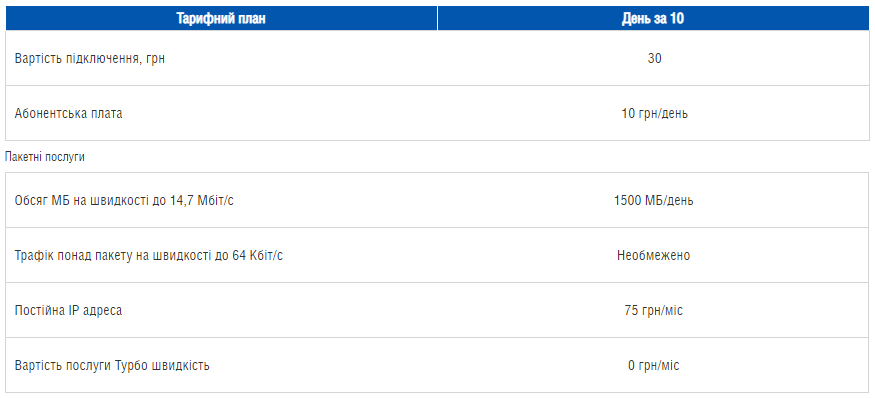Select the 'Абонентська плата' row label
The image size is (875, 398).
click(x=69, y=113)
